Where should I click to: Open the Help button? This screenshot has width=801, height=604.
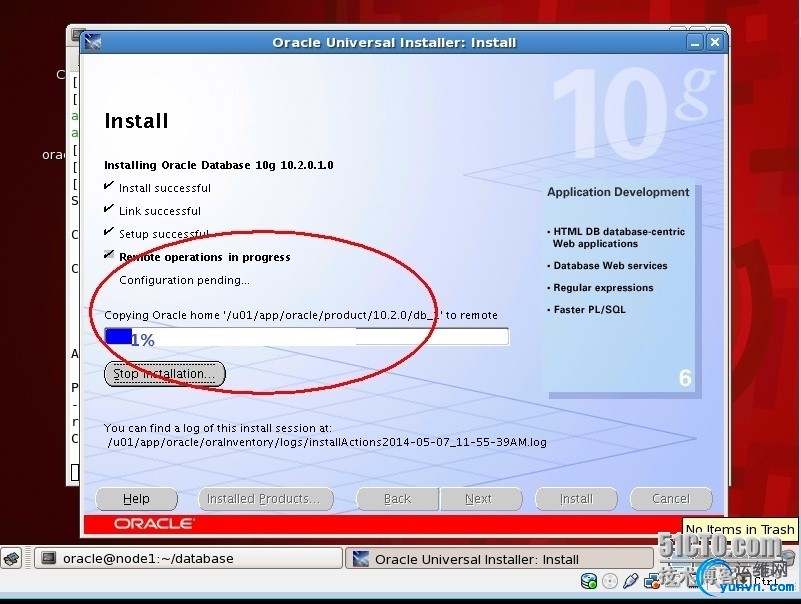click(136, 499)
